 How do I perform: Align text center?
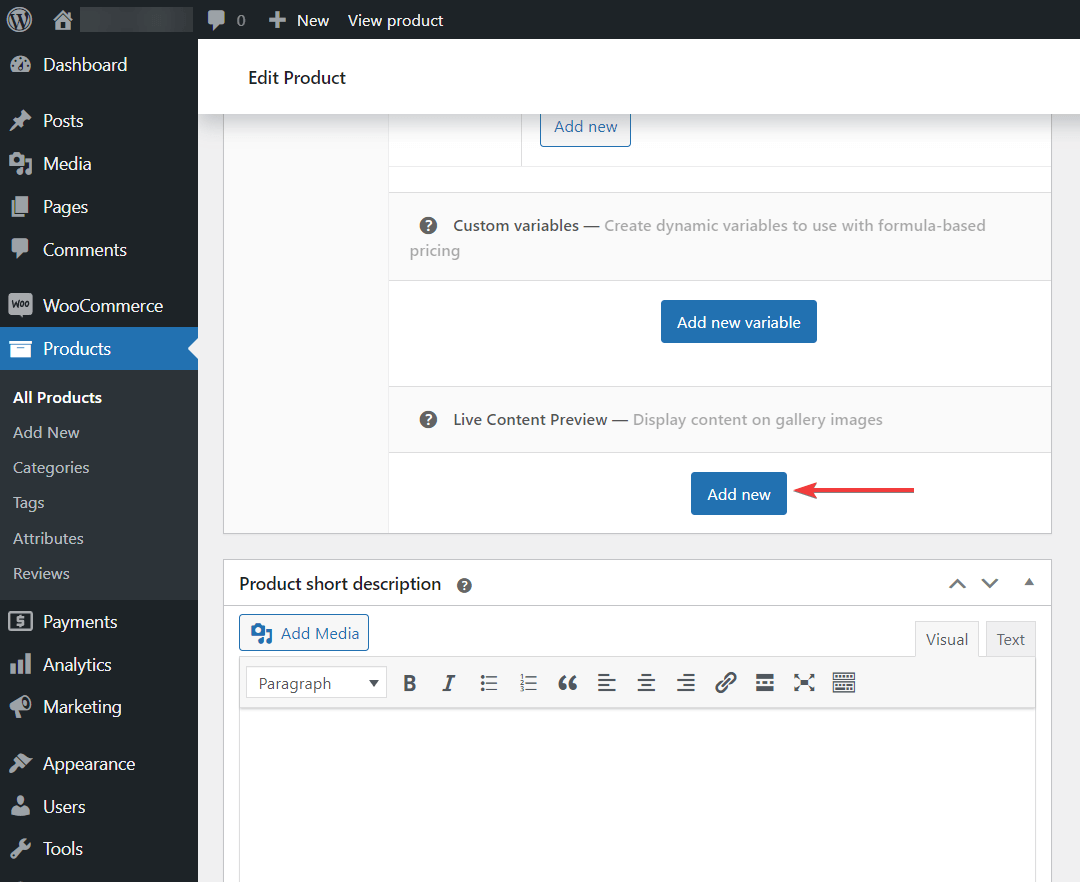pos(646,683)
